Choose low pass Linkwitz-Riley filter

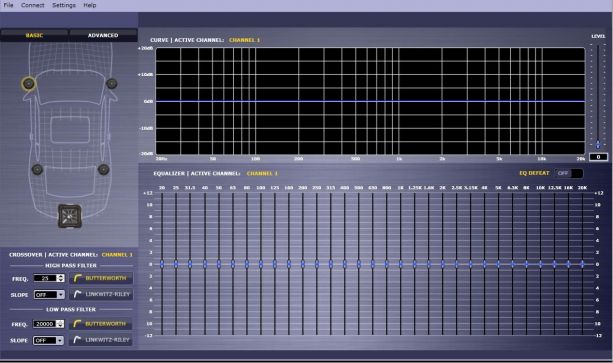click(x=101, y=340)
